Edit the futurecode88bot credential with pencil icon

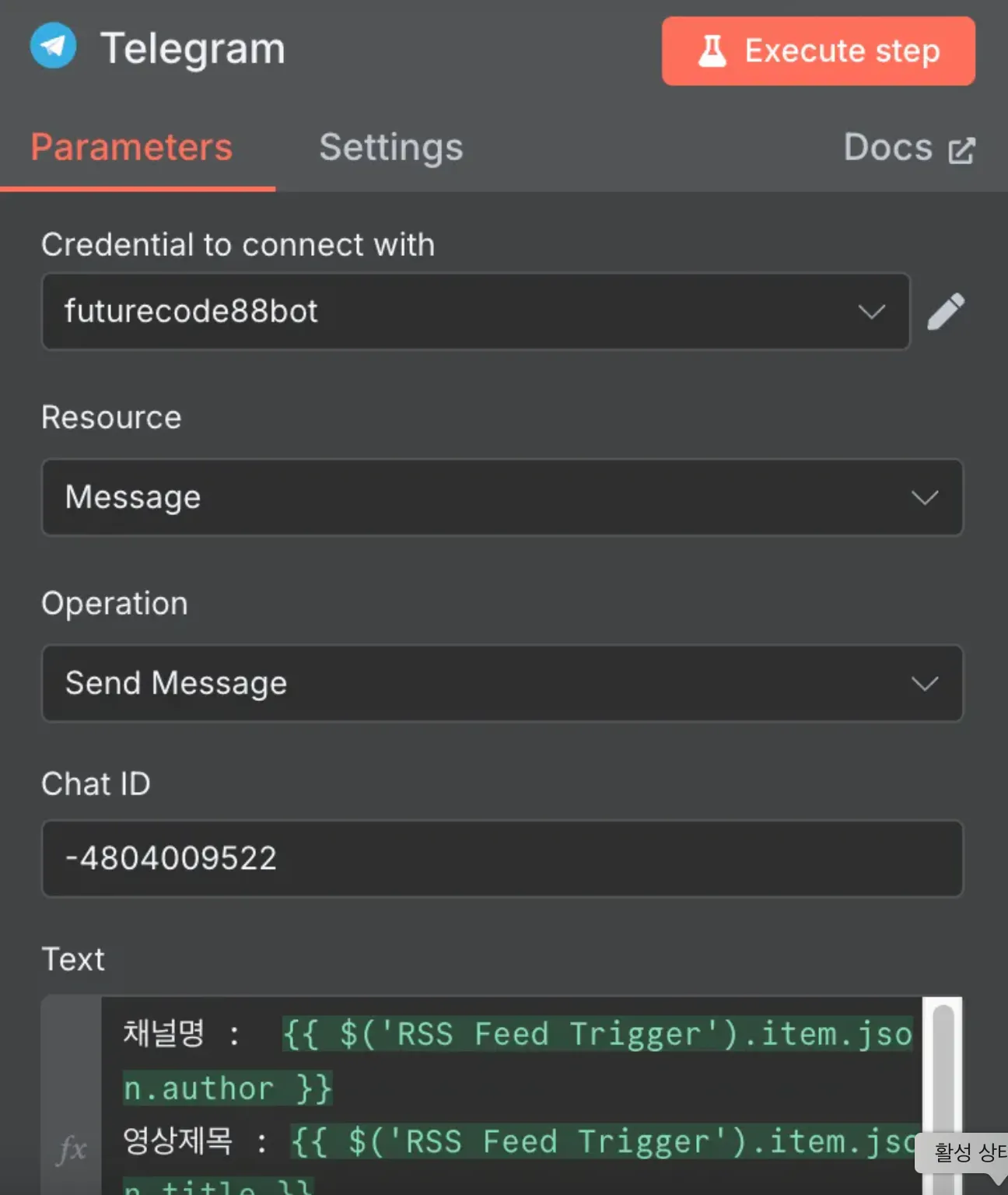pos(946,312)
